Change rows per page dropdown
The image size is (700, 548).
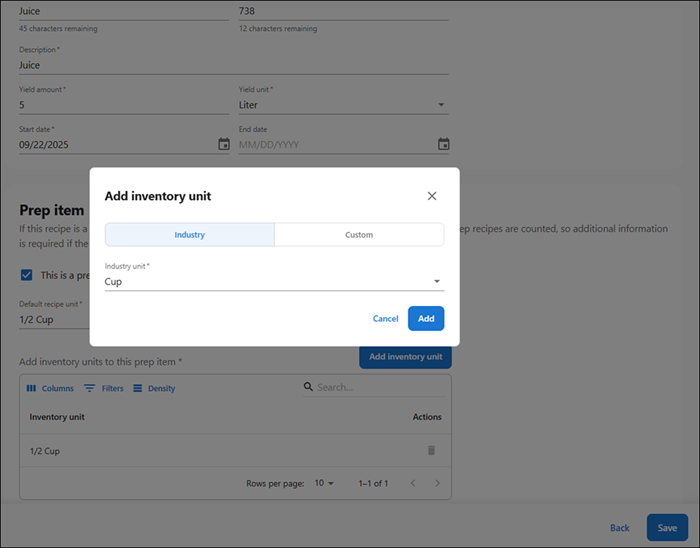(x=324, y=483)
